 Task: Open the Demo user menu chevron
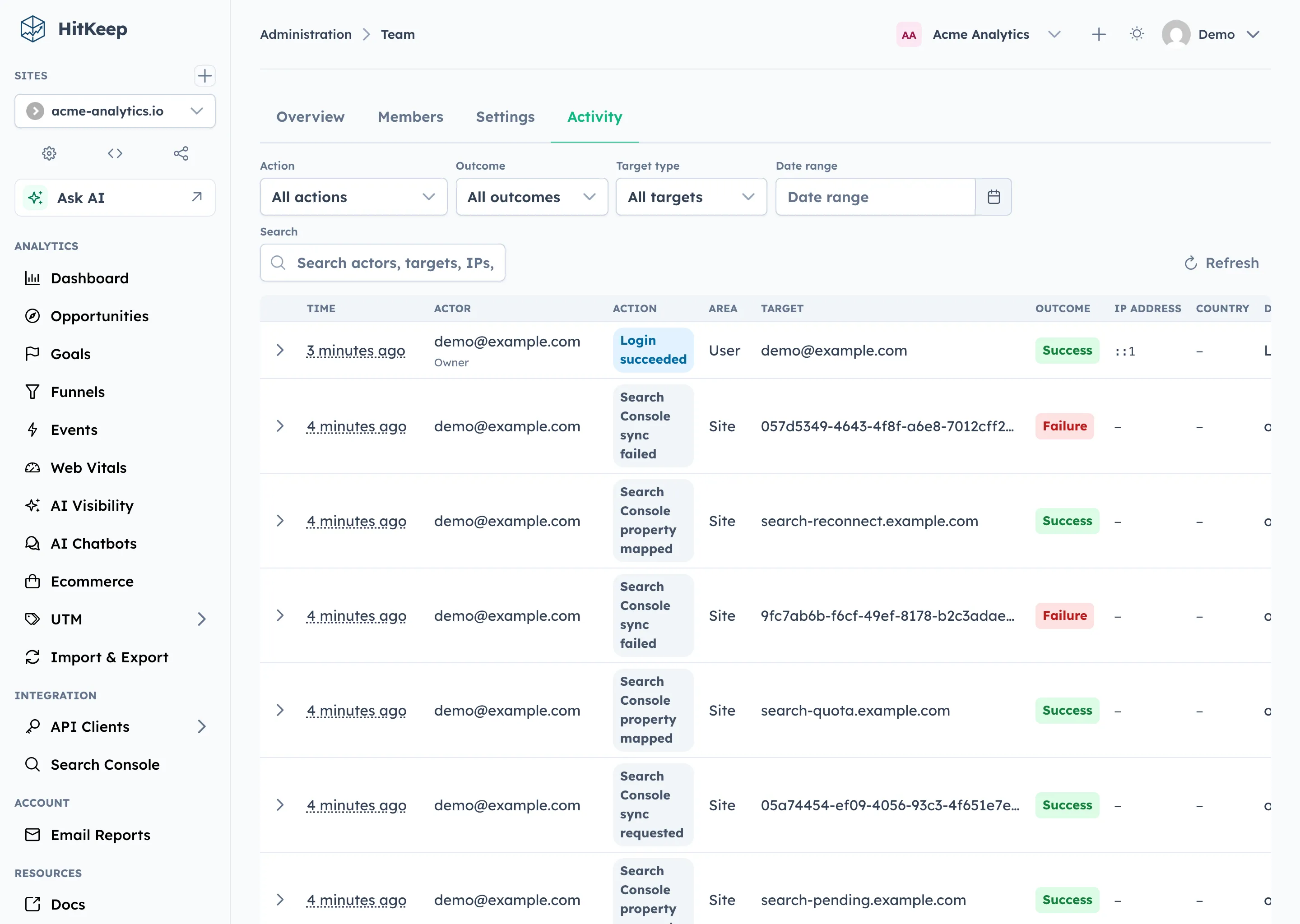[x=1253, y=34]
